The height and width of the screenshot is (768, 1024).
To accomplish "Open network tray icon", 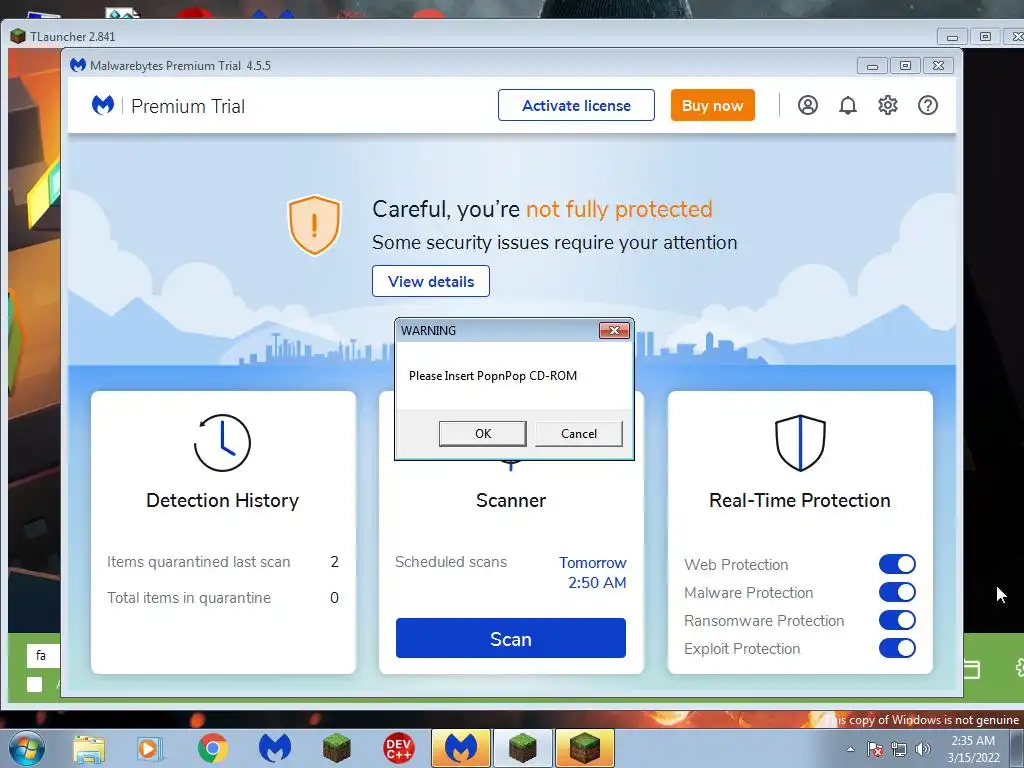I will click(899, 749).
